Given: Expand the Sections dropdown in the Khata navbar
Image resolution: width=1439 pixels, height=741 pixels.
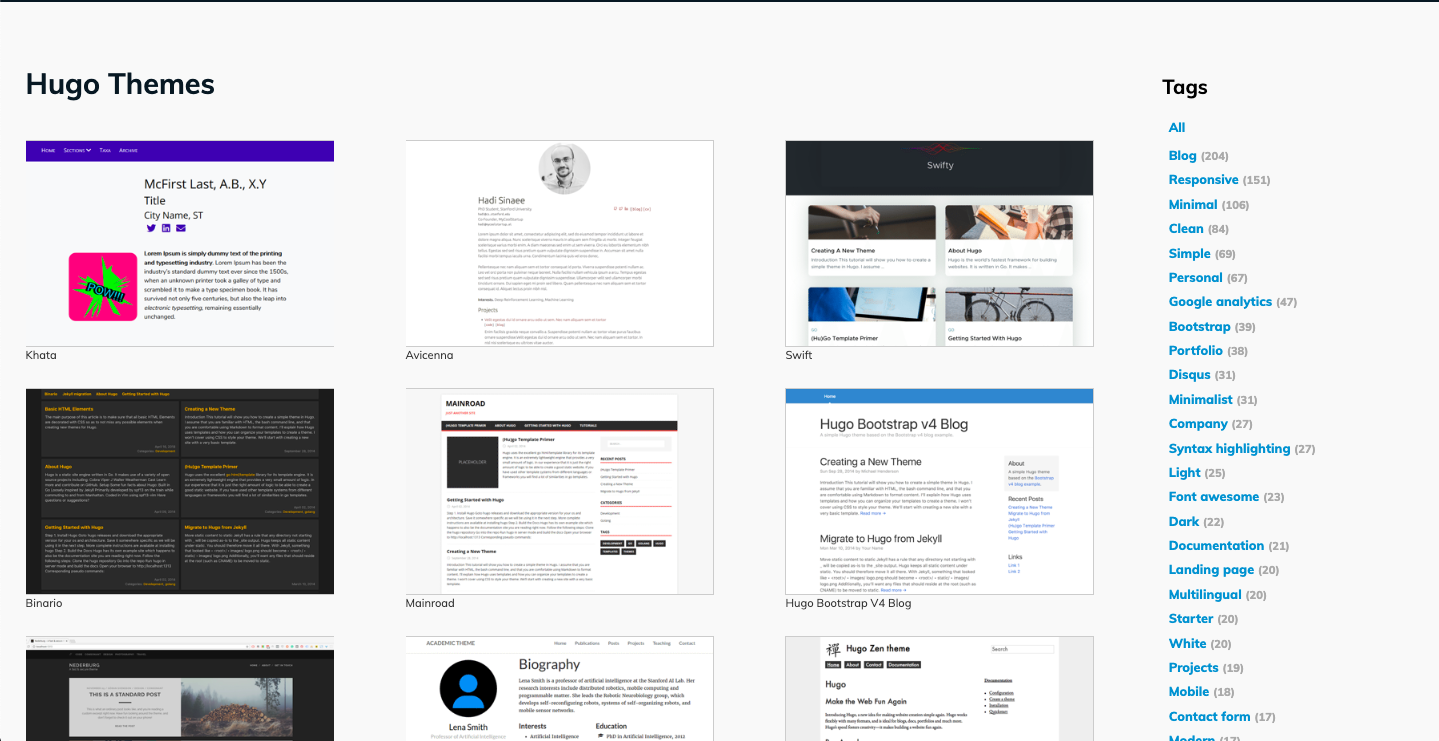Looking at the screenshot, I should point(76,150).
